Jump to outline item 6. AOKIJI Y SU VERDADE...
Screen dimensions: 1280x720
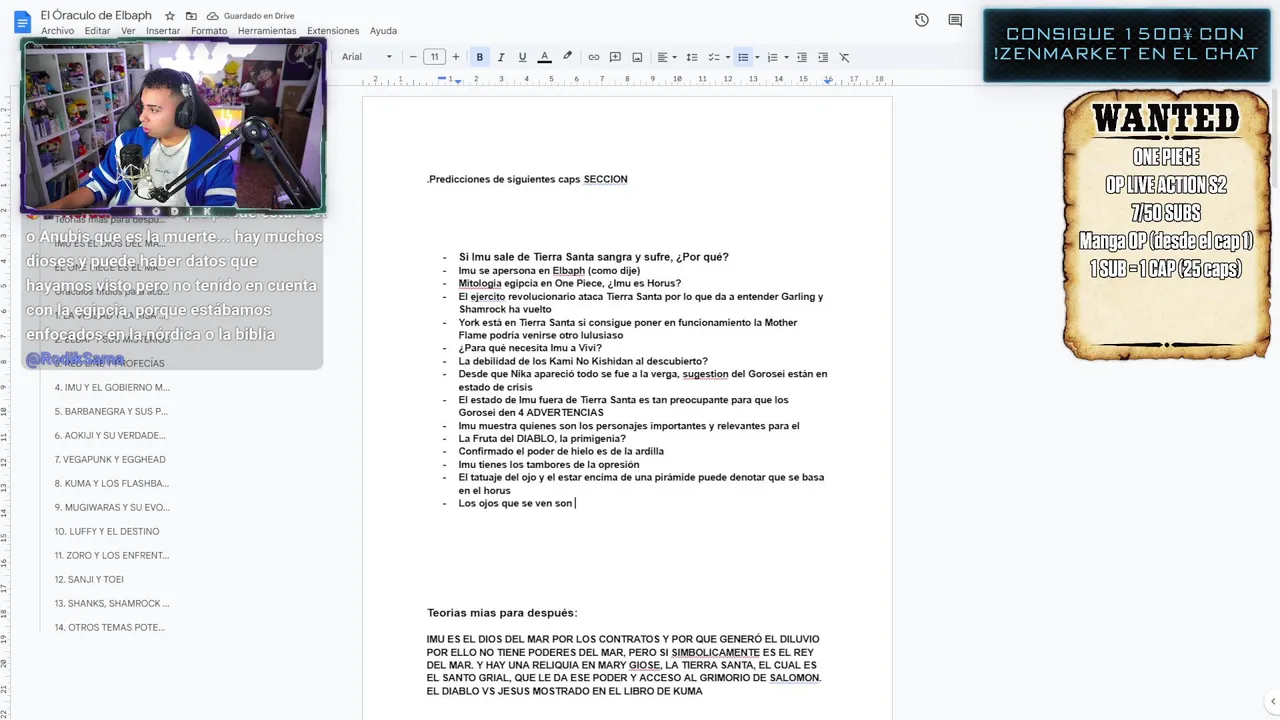click(110, 435)
